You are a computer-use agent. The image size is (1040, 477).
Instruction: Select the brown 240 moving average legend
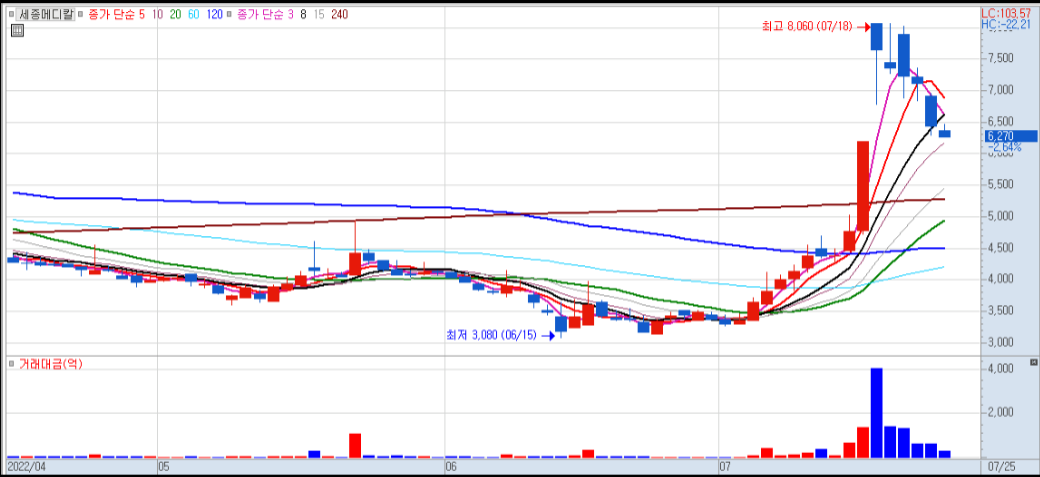click(340, 14)
